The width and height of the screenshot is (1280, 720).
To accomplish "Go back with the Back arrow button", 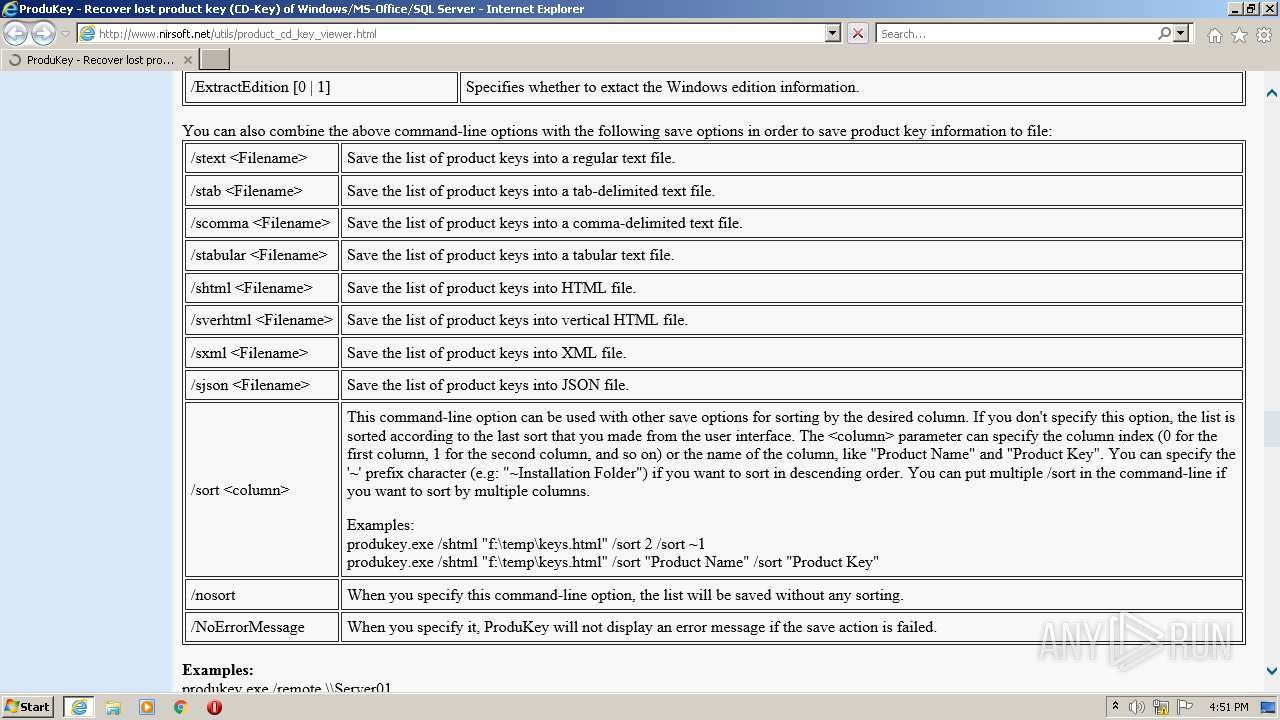I will 15,34.
